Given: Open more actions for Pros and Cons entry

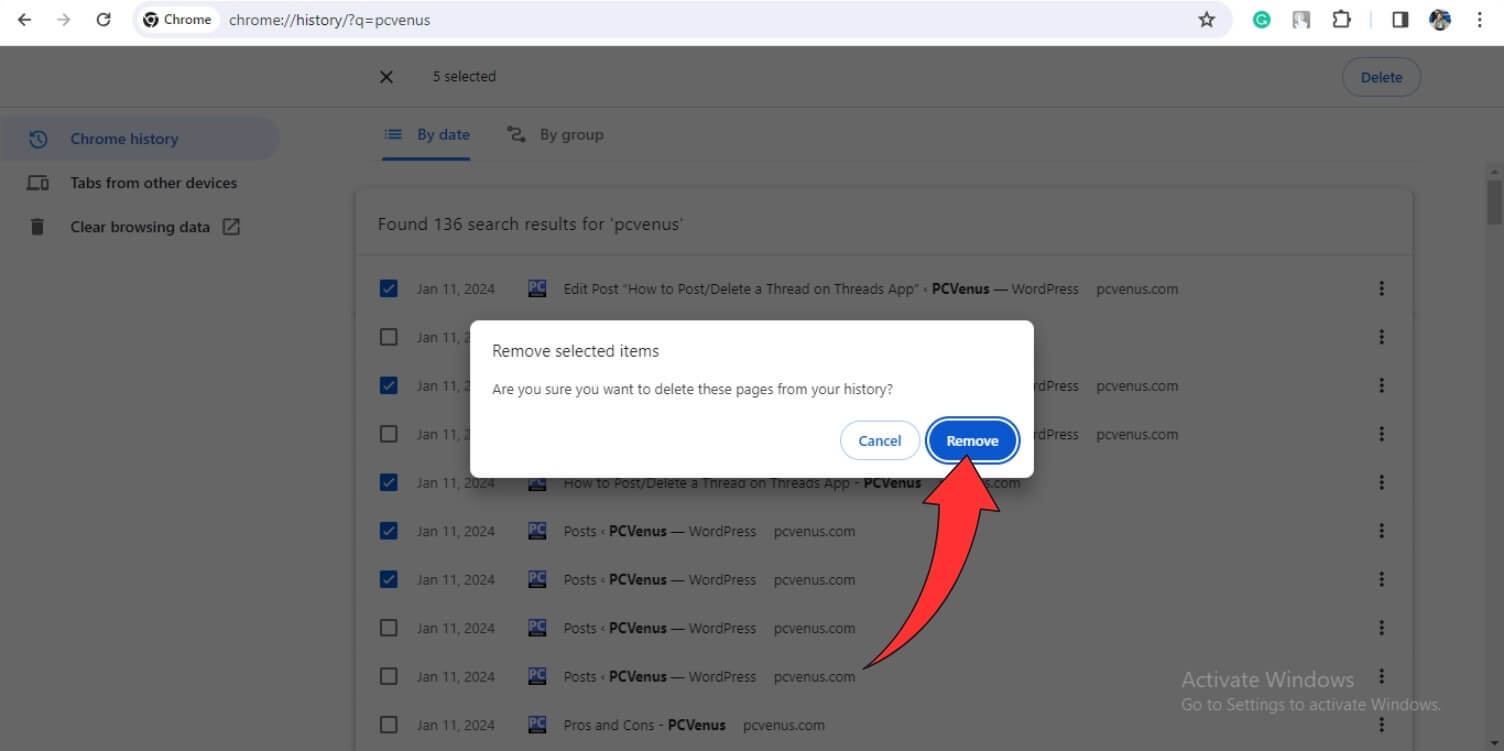Looking at the screenshot, I should point(1381,725).
